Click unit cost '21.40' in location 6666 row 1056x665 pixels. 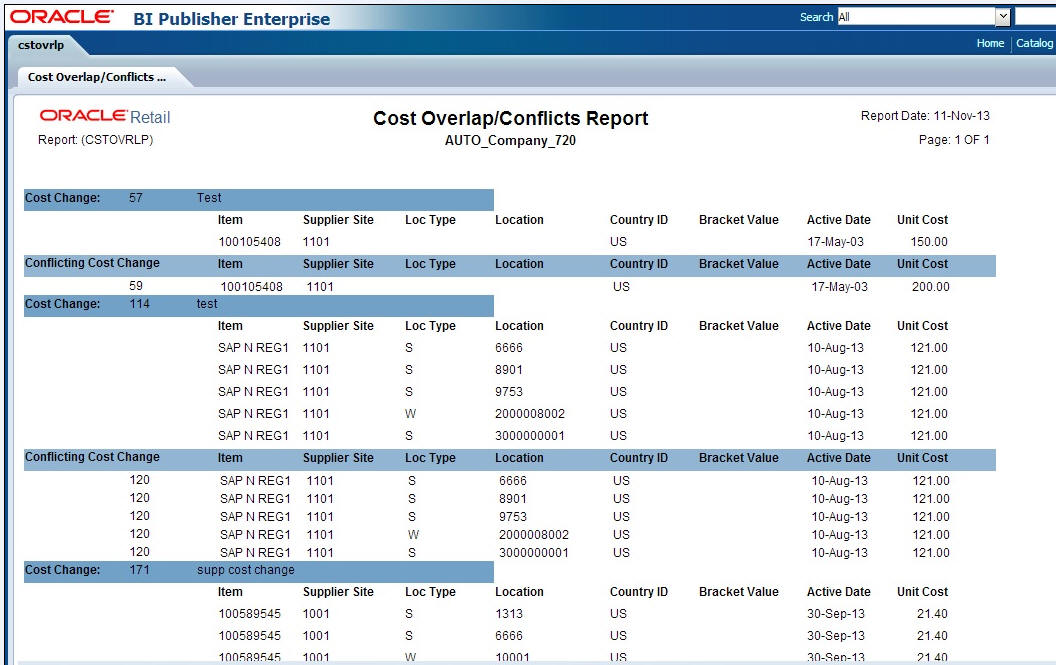coord(932,635)
